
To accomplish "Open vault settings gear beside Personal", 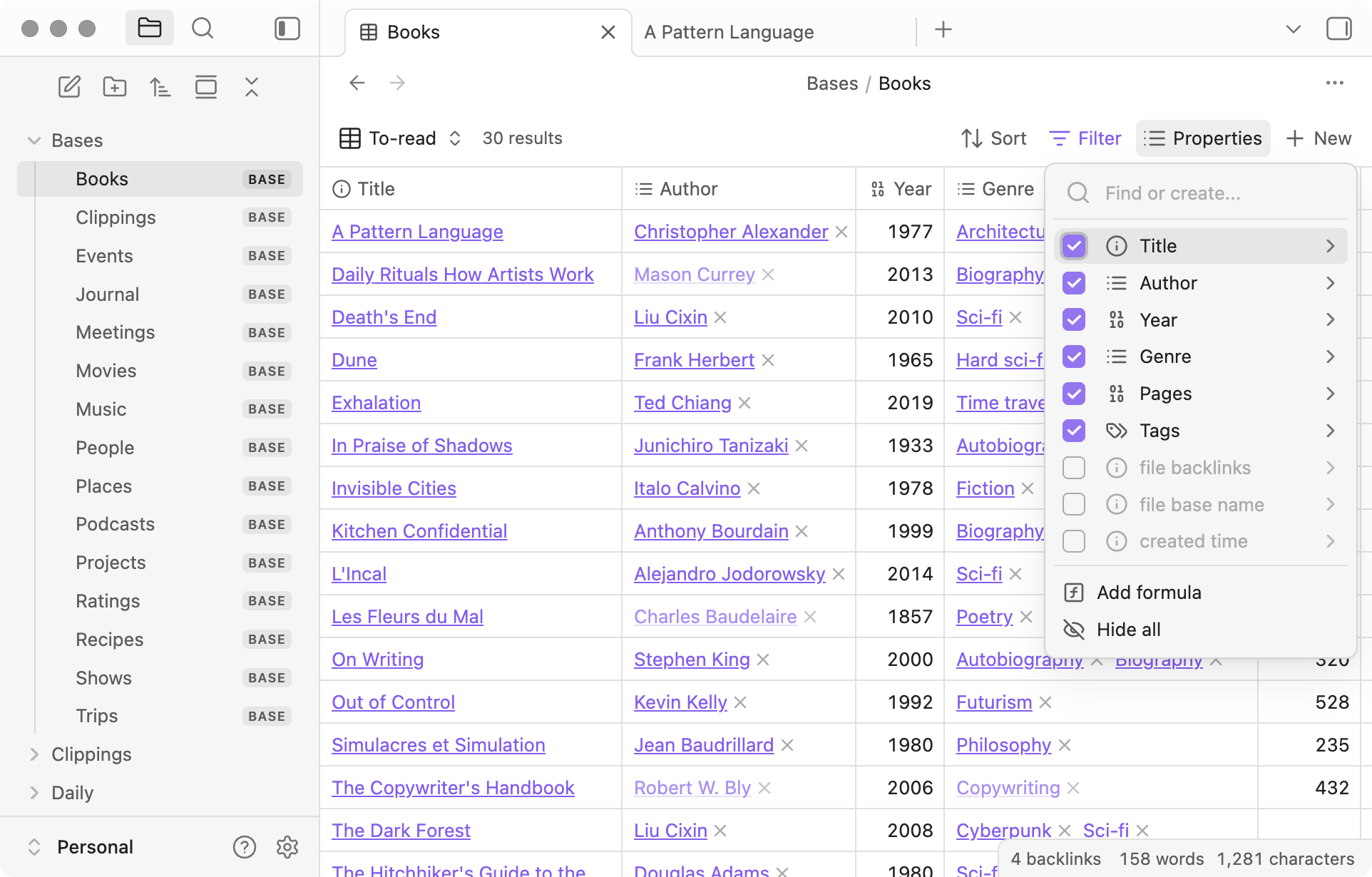I will coord(287,847).
